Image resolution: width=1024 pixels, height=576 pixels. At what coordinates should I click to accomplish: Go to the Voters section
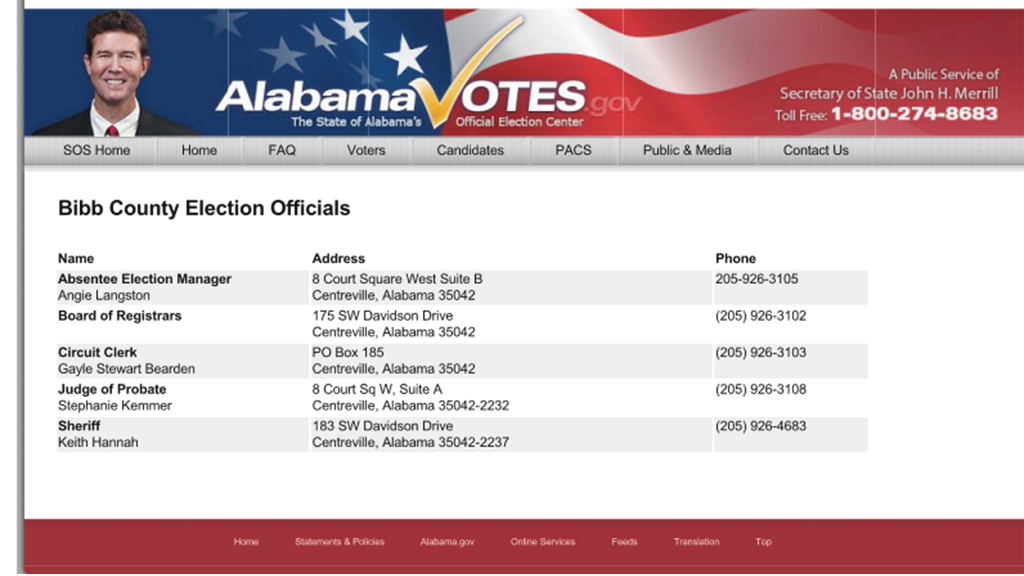point(365,150)
